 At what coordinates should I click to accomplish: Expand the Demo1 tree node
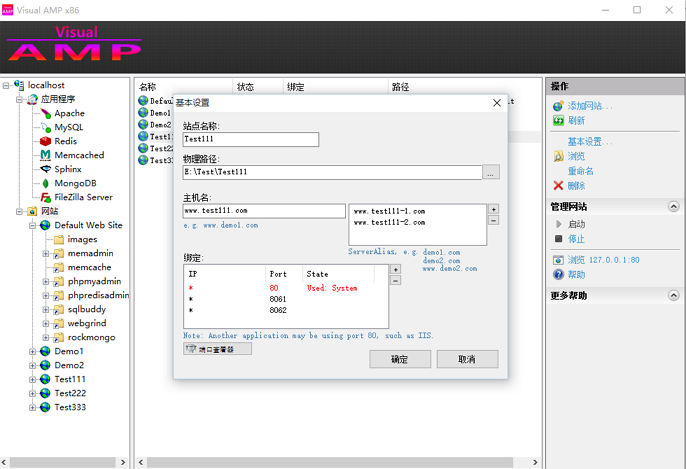(32, 351)
